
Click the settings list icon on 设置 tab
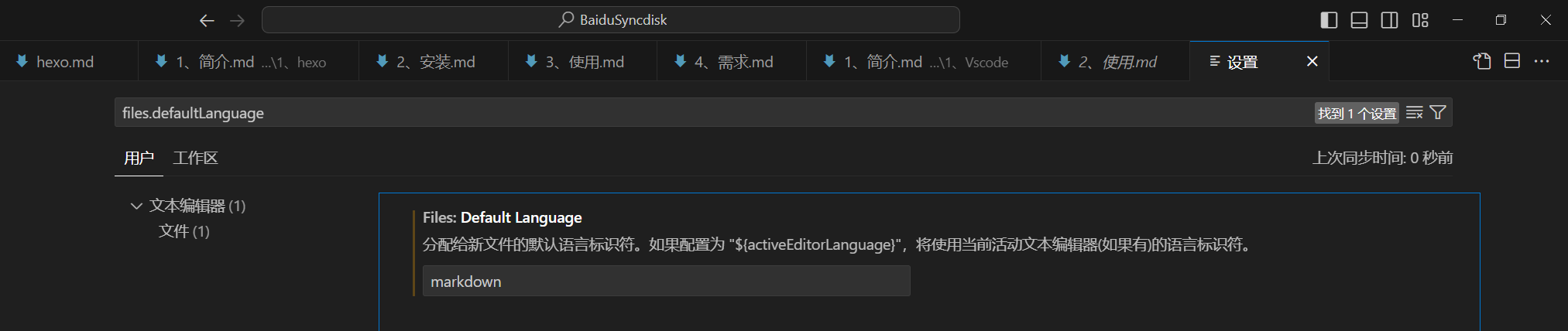click(x=1215, y=61)
